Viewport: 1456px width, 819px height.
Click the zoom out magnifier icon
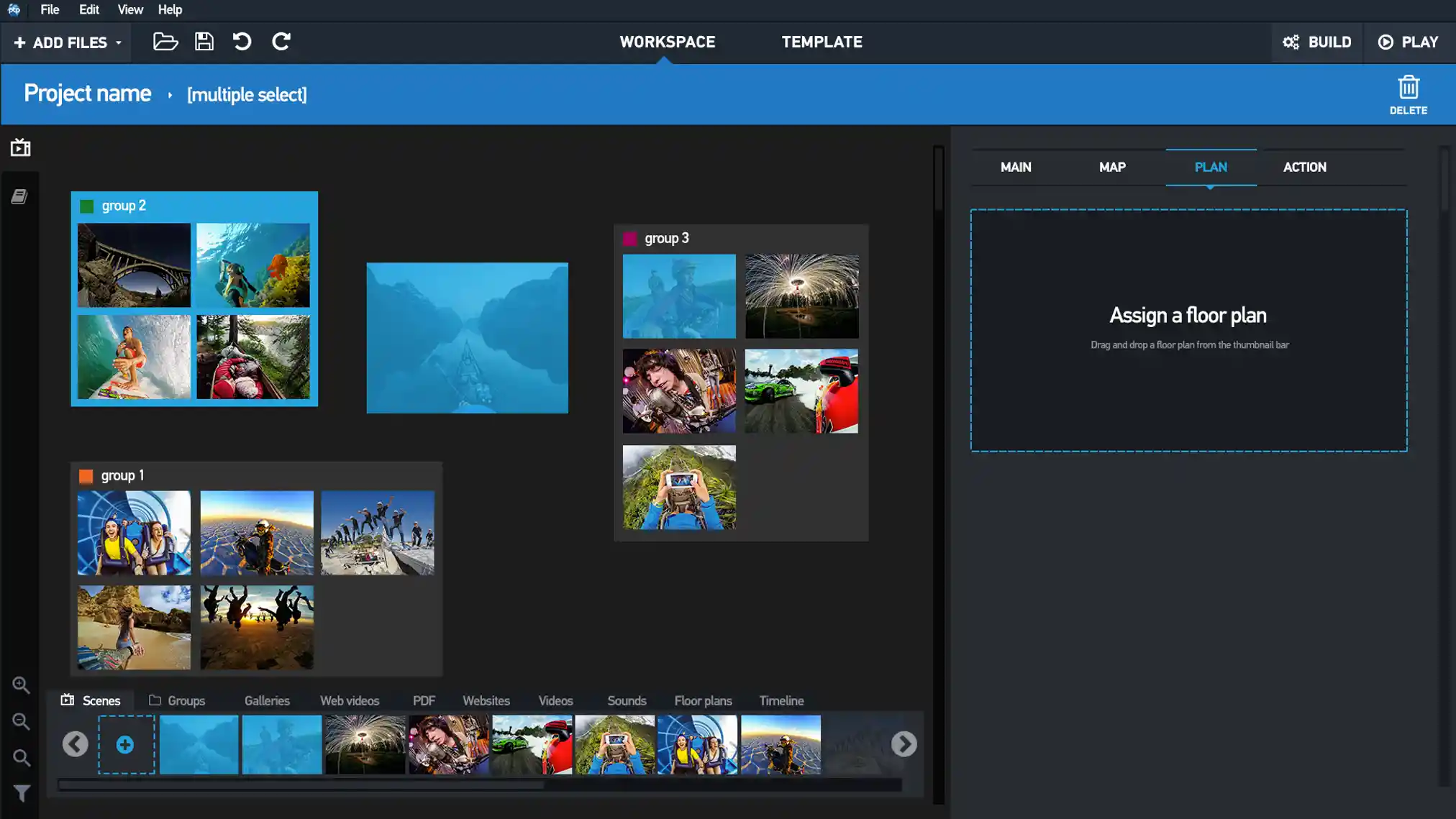tap(21, 721)
